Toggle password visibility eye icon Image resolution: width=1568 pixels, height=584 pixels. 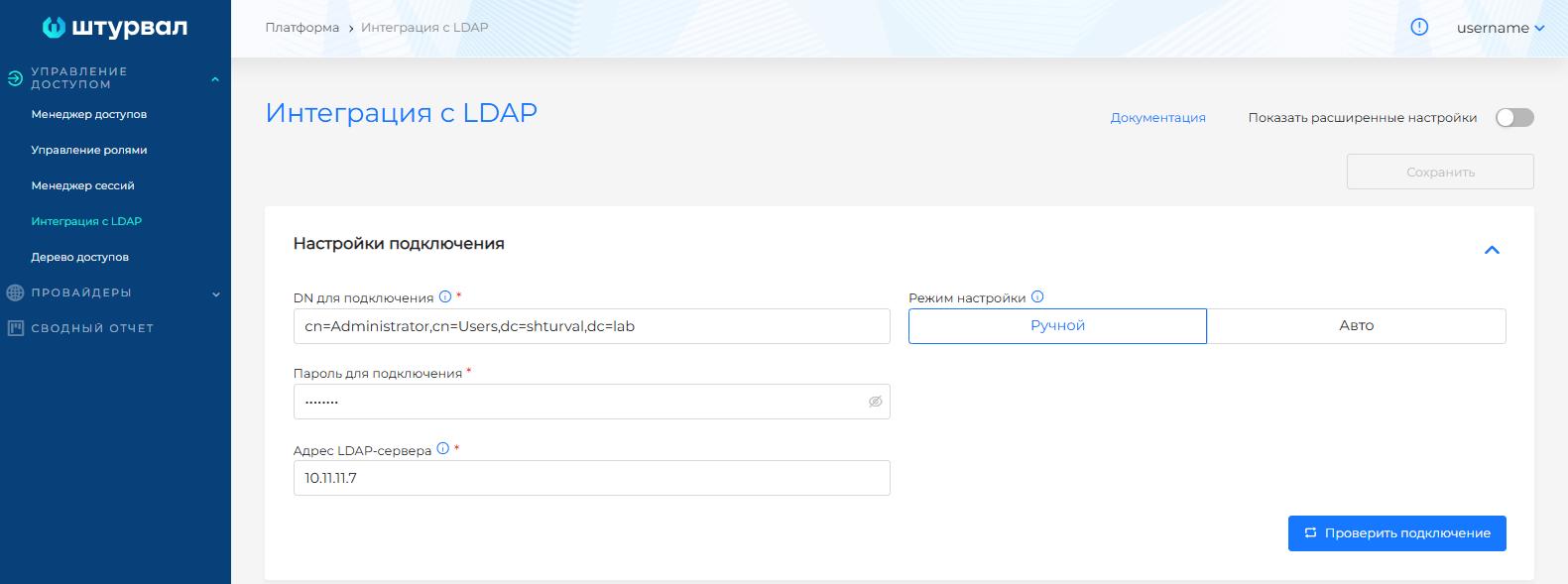(875, 402)
